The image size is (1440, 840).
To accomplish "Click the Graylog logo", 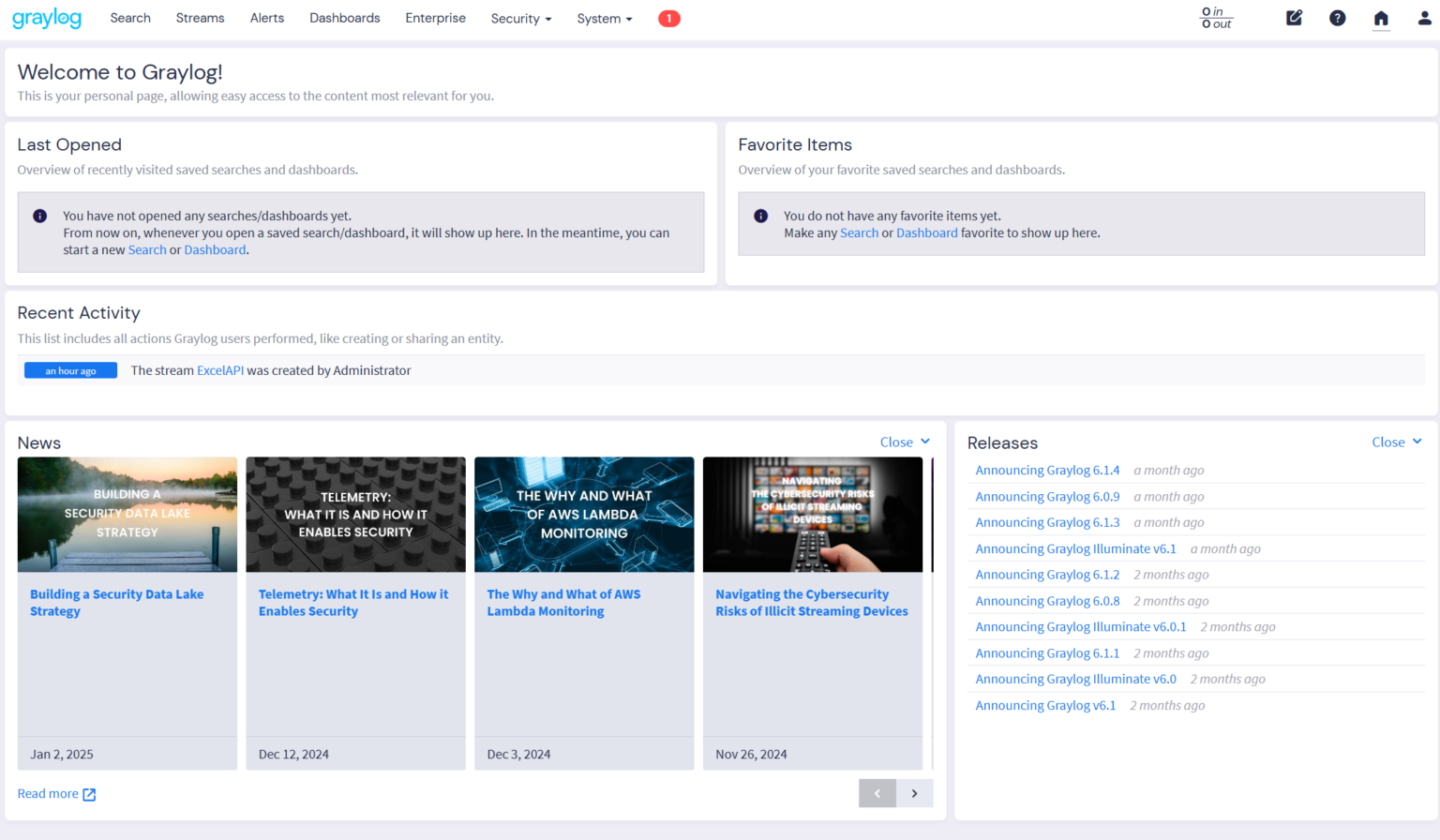I will 46,18.
